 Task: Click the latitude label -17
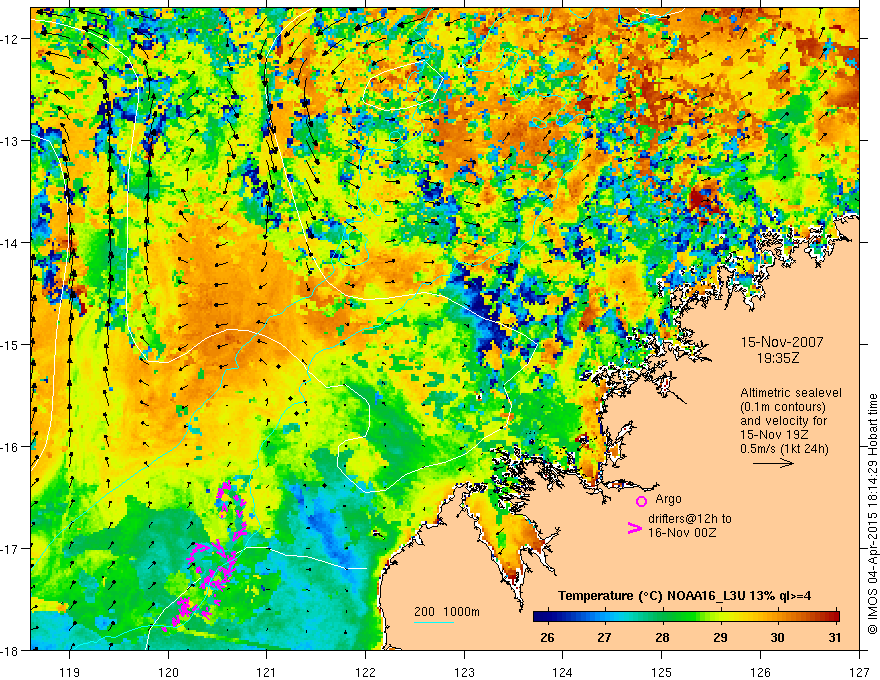tap(11, 548)
